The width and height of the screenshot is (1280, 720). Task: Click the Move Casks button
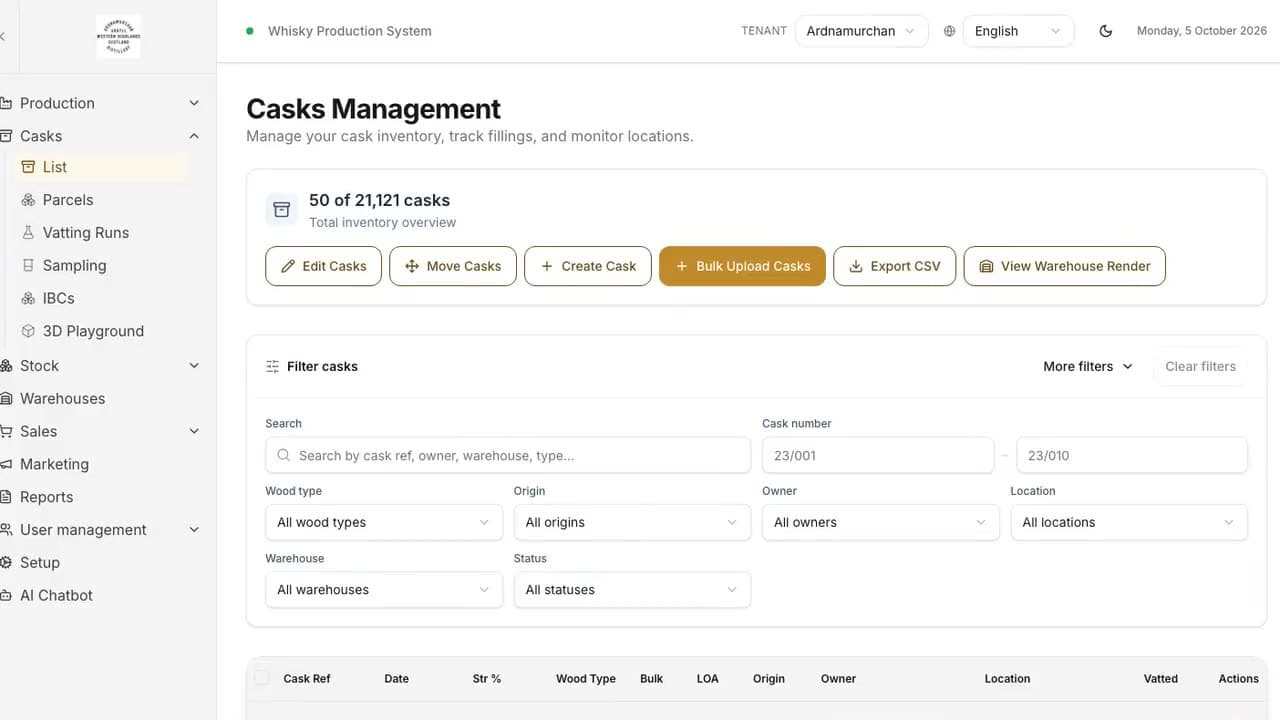453,266
